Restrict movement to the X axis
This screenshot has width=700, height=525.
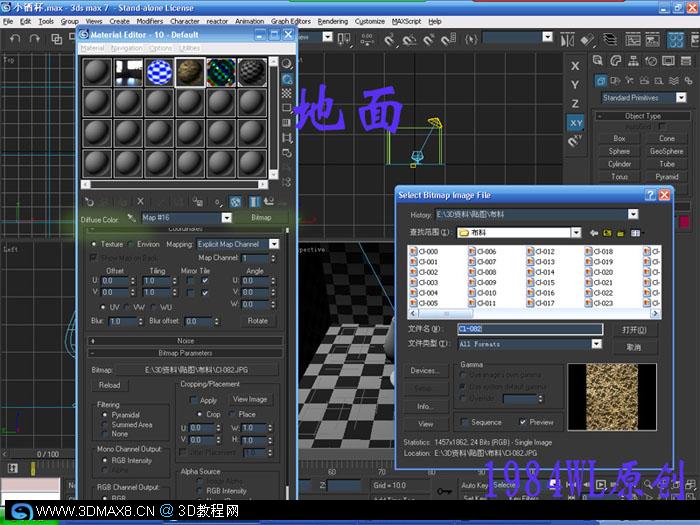click(x=575, y=66)
